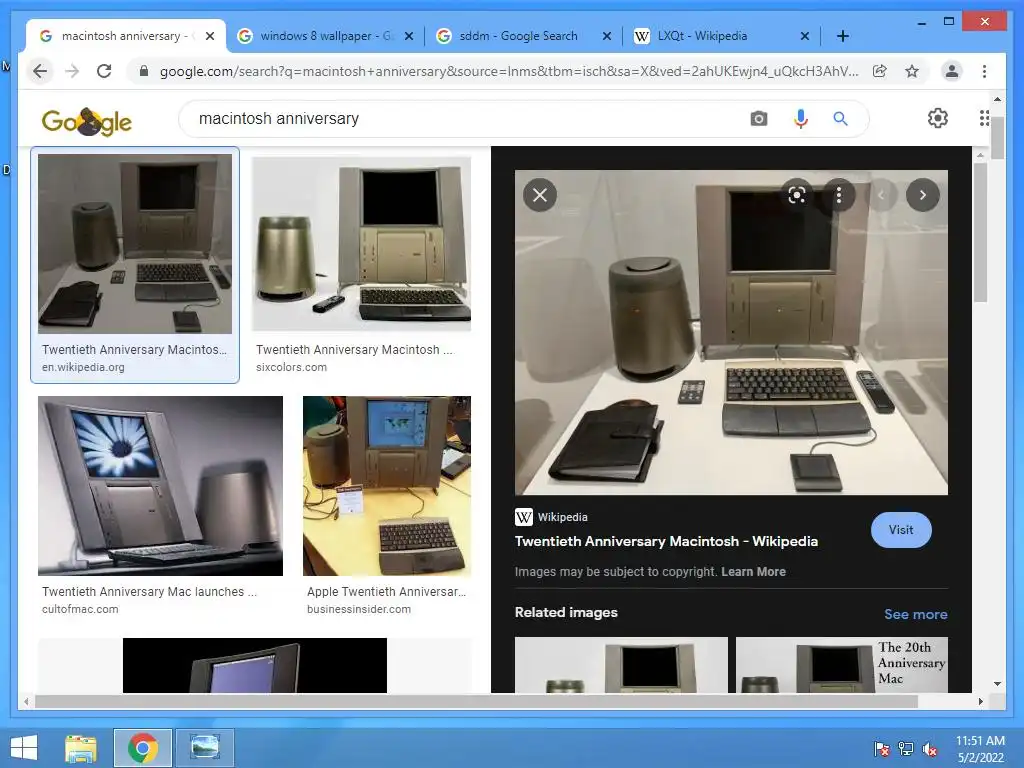Click the Twentieth Anniversary Mac launches caption
The image size is (1024, 768).
tap(150, 592)
